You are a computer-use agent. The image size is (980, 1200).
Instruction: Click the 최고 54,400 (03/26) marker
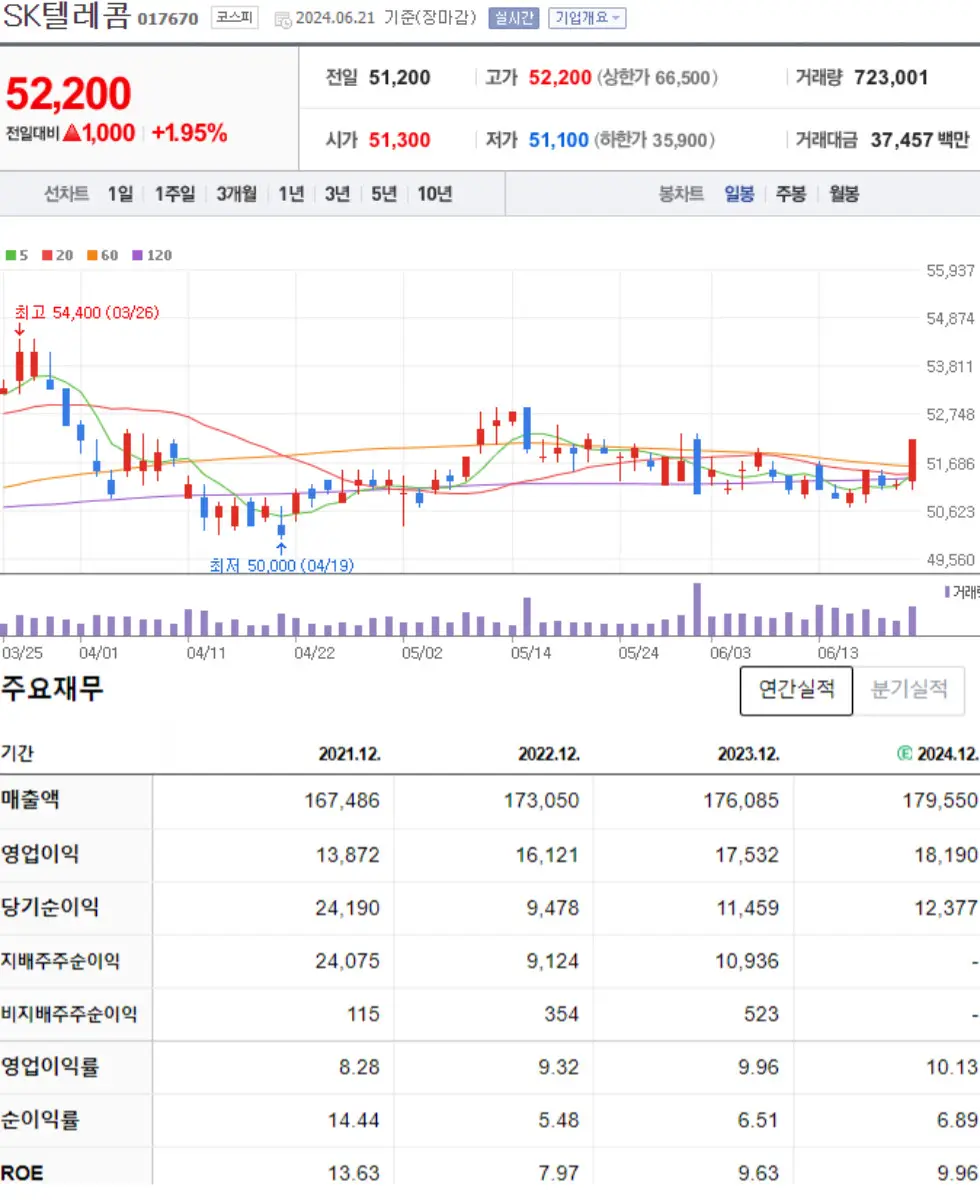click(87, 313)
